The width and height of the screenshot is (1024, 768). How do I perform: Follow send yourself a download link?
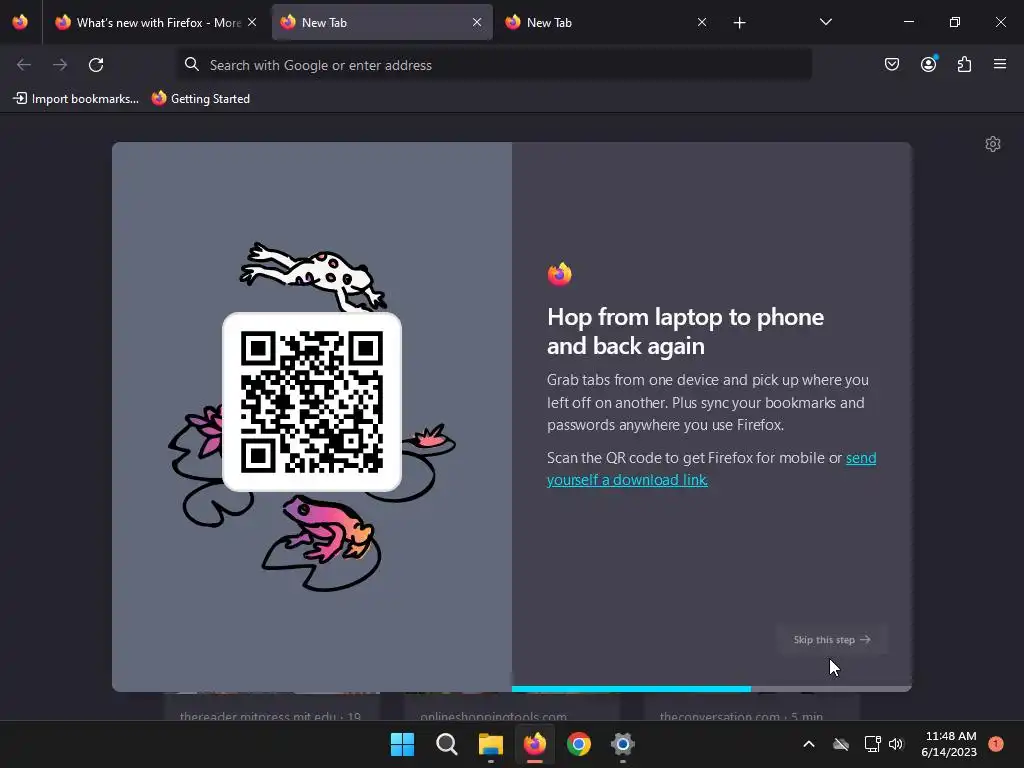[x=711, y=469]
